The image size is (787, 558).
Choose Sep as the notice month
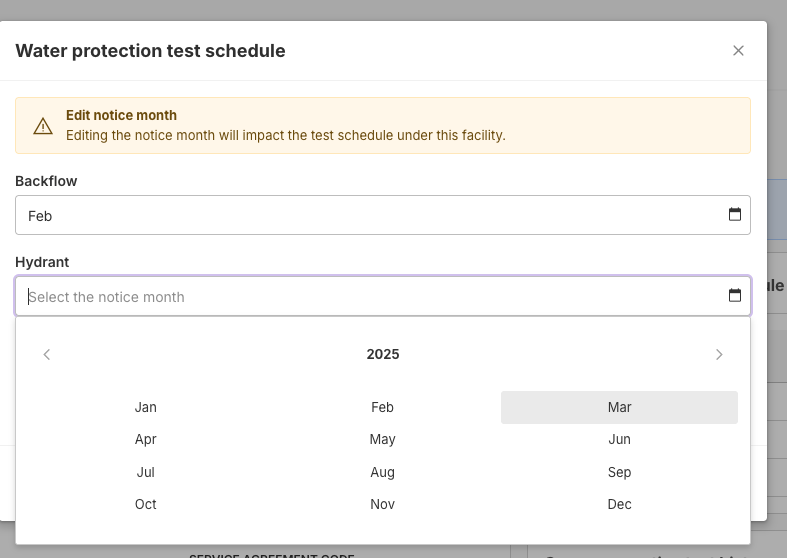point(619,472)
